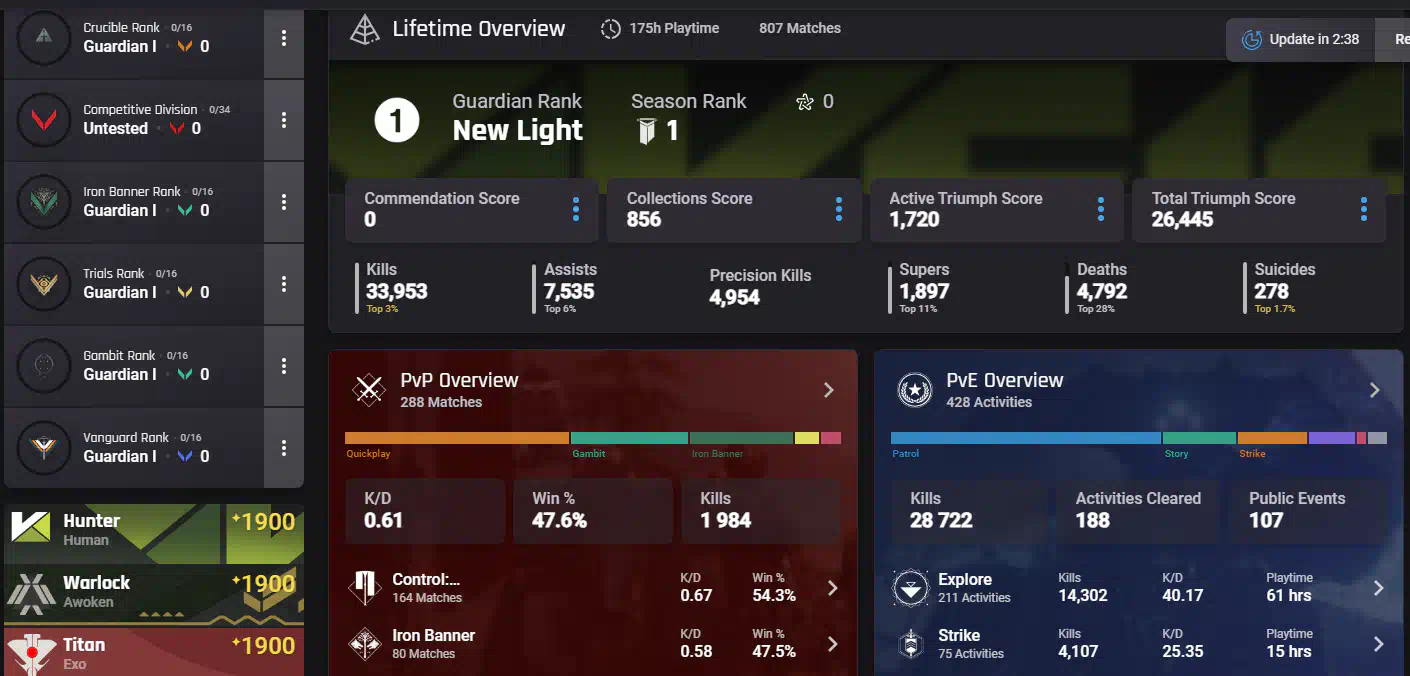The image size is (1410, 676).
Task: Click the Suicides value 278
Action: point(1272,292)
